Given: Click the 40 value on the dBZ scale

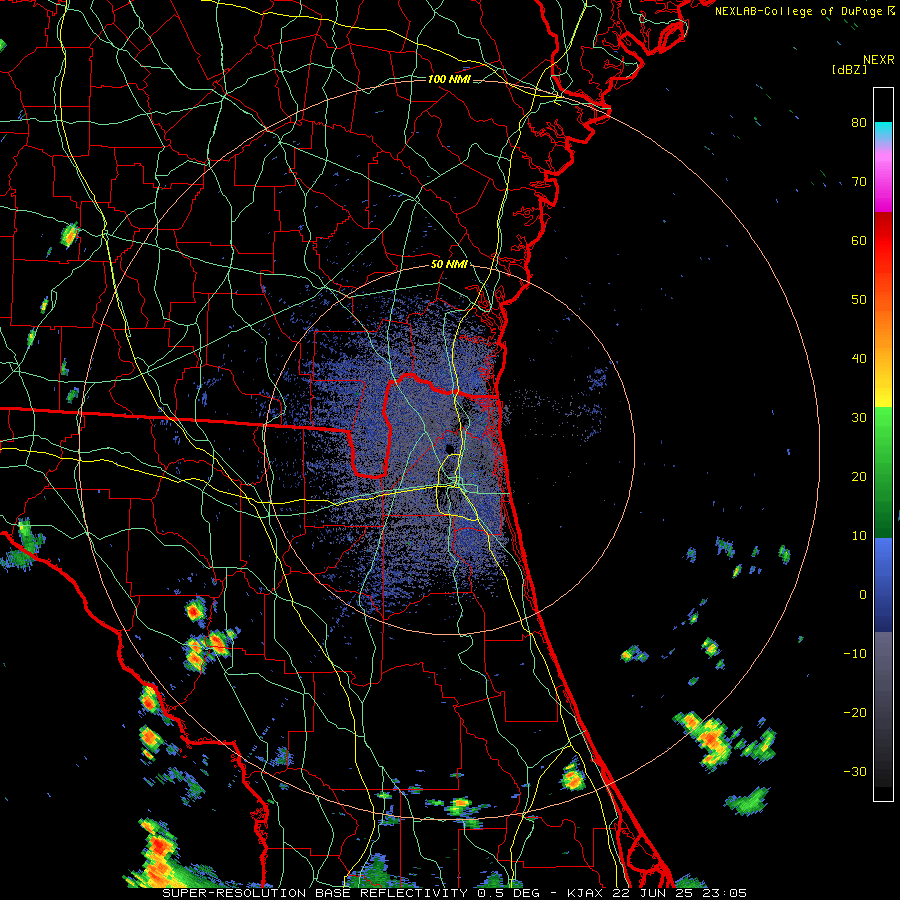Looking at the screenshot, I should click(859, 359).
